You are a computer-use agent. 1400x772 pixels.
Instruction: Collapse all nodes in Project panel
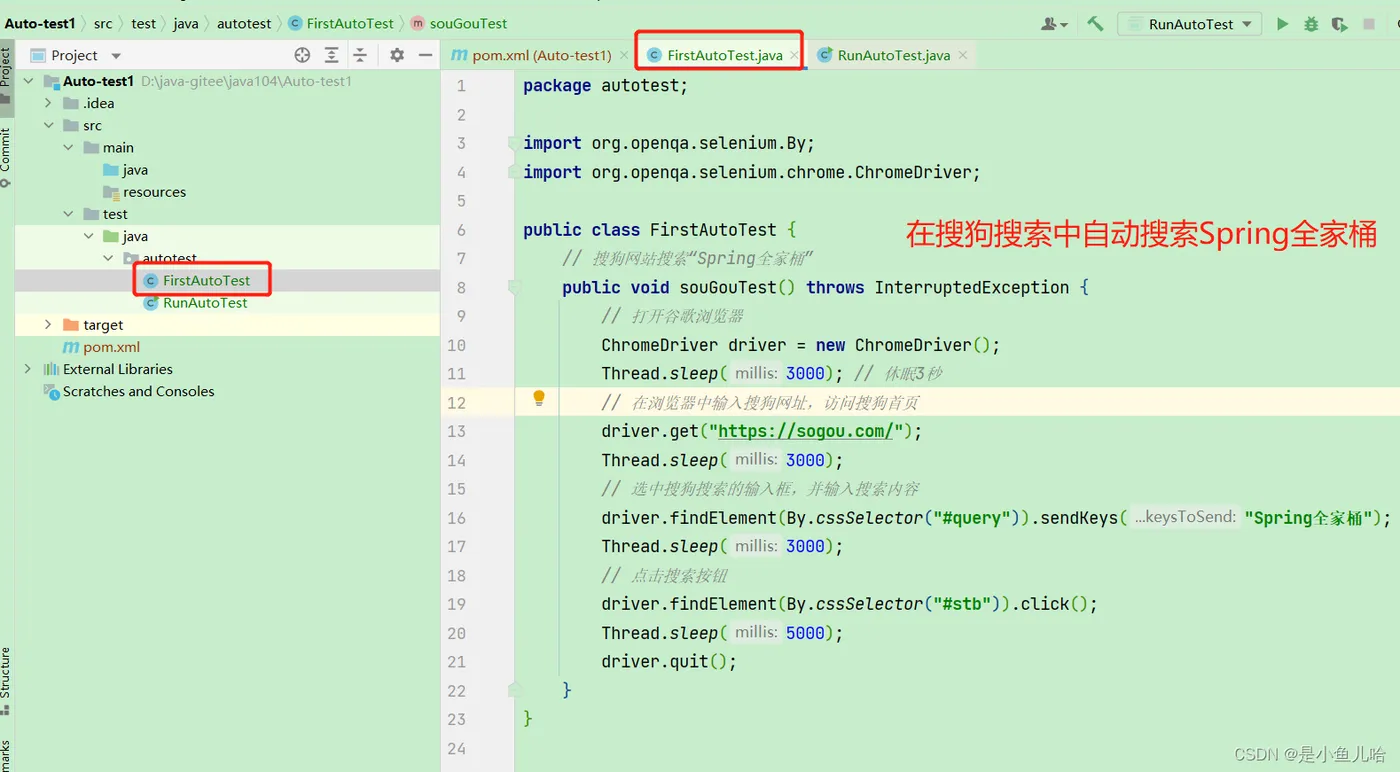click(x=360, y=55)
